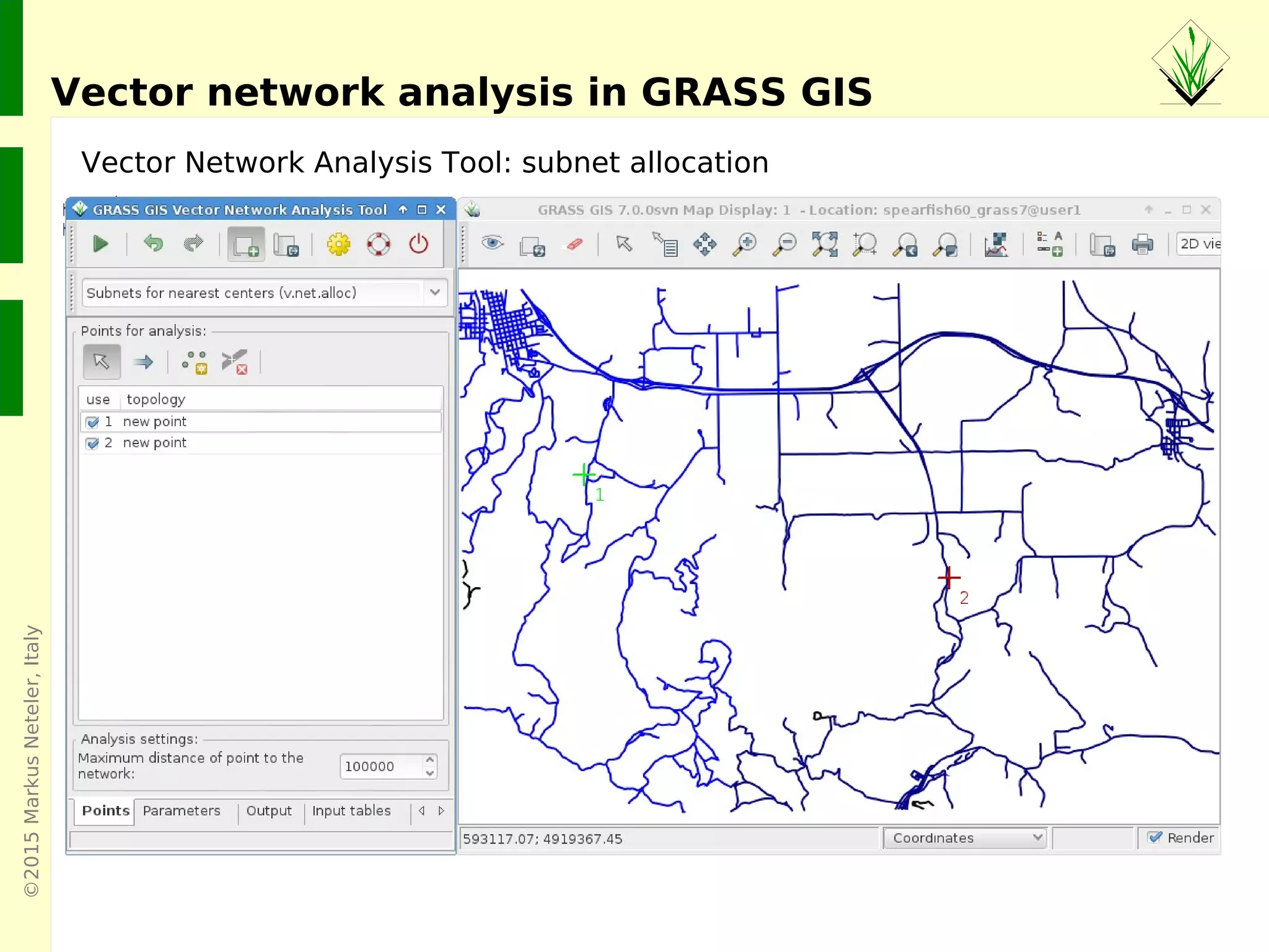Select the pointer tool in Map Display
Screen dimensions: 1269x952
pos(624,243)
